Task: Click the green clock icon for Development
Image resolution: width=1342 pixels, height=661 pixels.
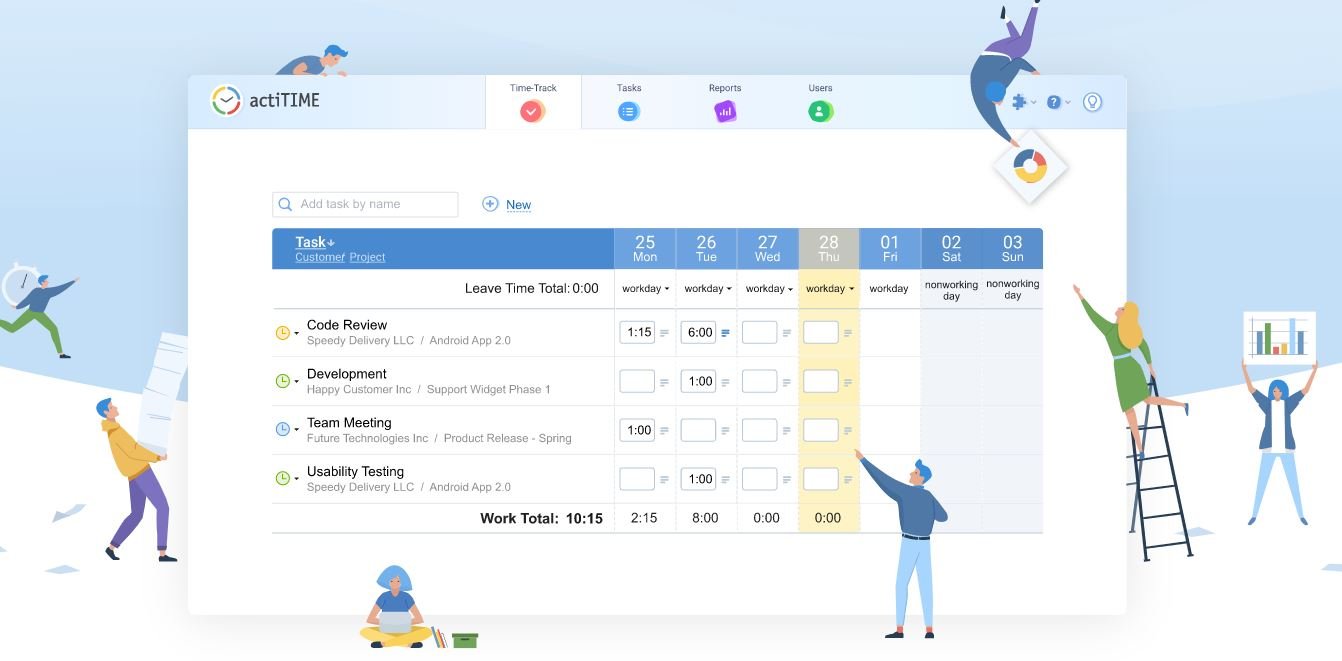Action: click(282, 381)
